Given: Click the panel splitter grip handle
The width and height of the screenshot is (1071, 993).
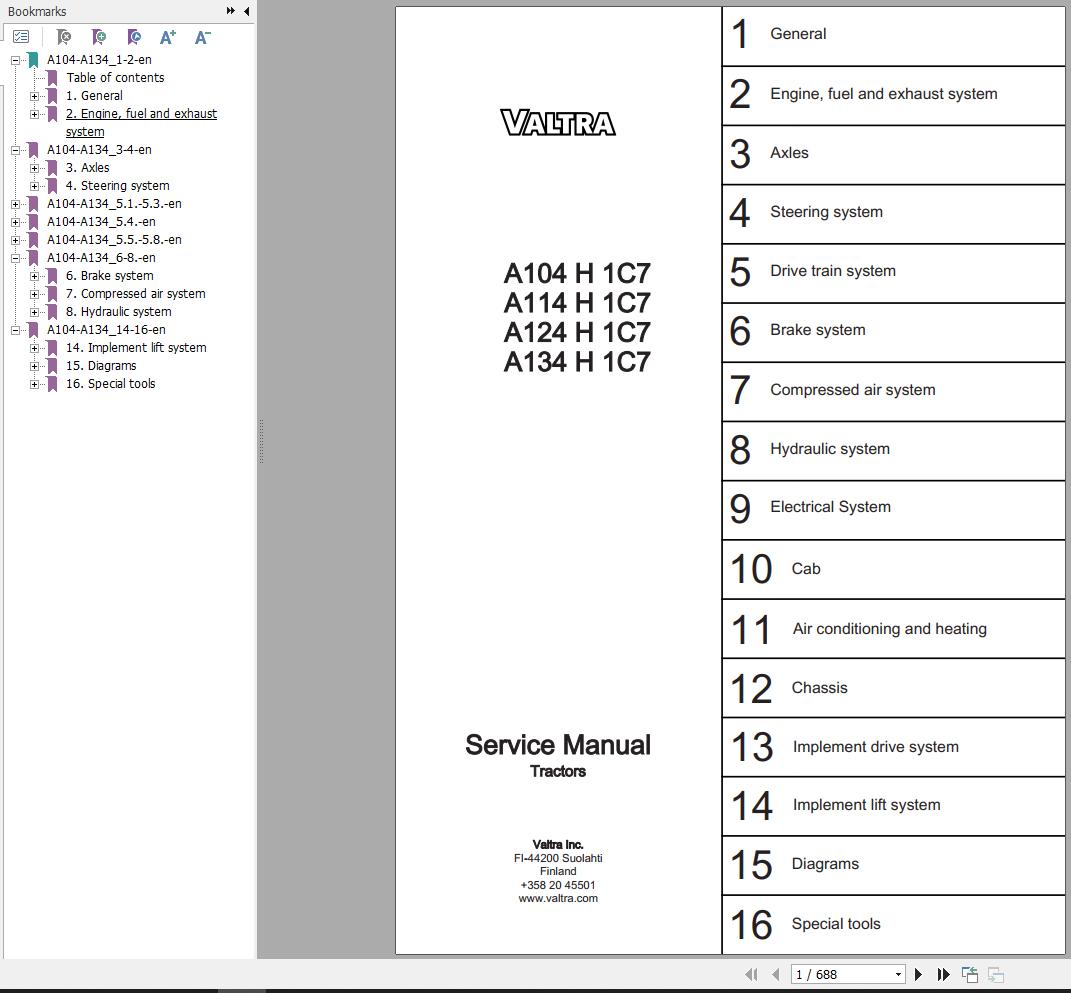Looking at the screenshot, I should point(261,441).
